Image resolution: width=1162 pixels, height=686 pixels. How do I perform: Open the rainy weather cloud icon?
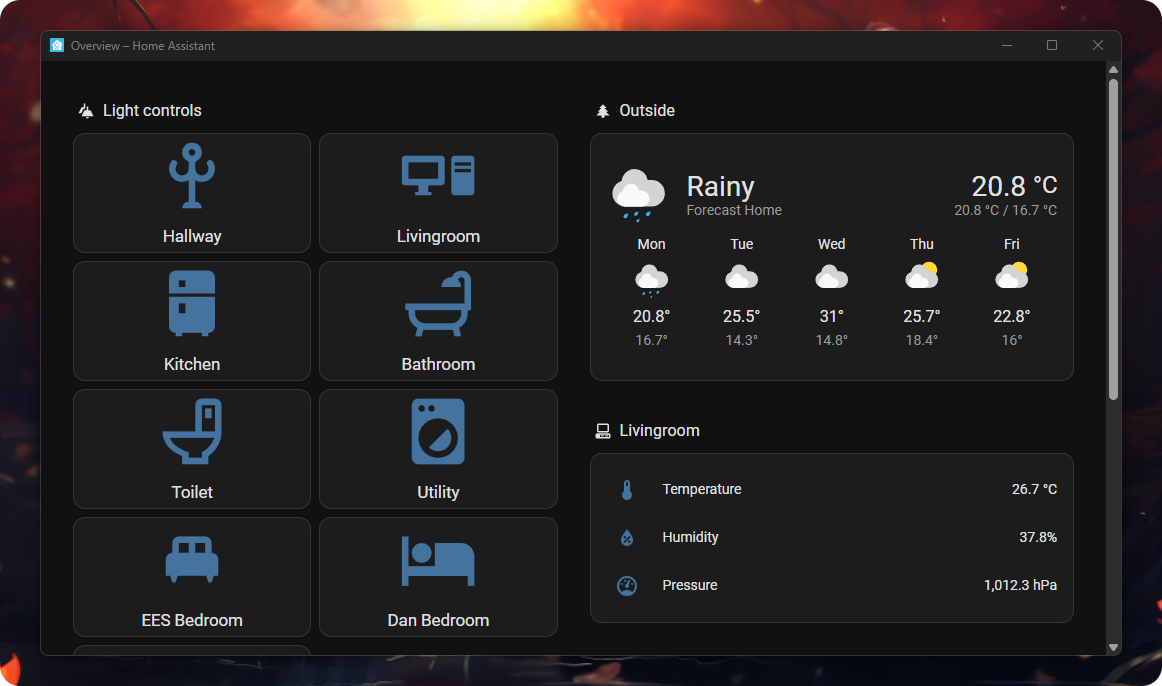click(x=638, y=194)
